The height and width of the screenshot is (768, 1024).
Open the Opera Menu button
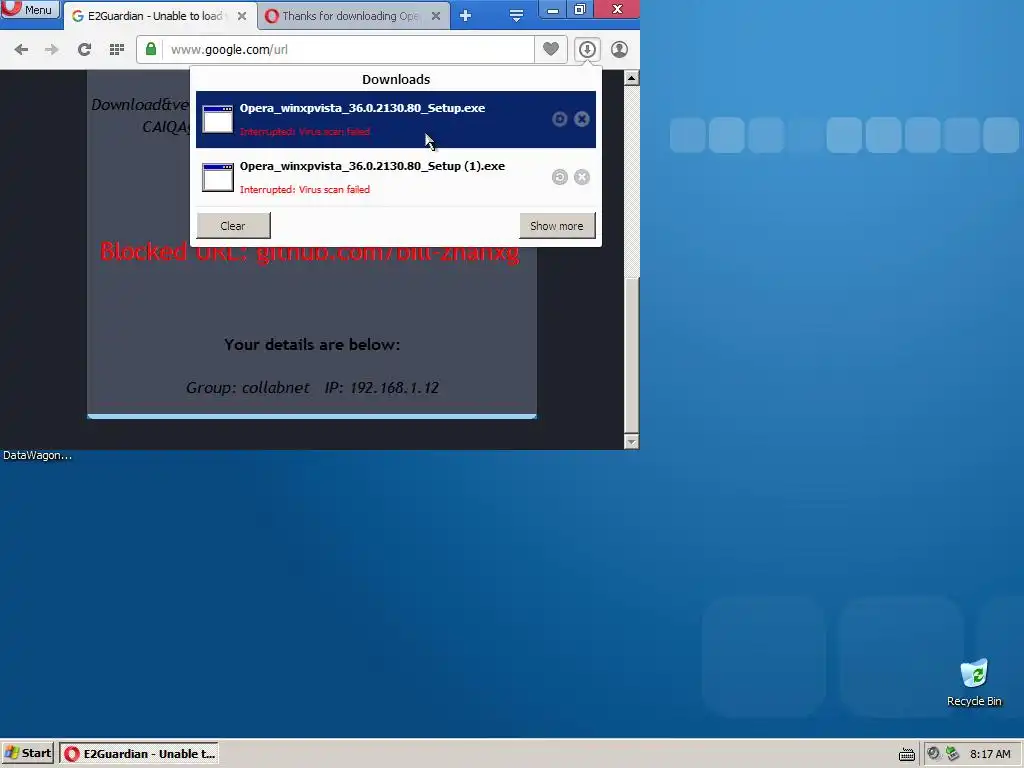tap(29, 10)
